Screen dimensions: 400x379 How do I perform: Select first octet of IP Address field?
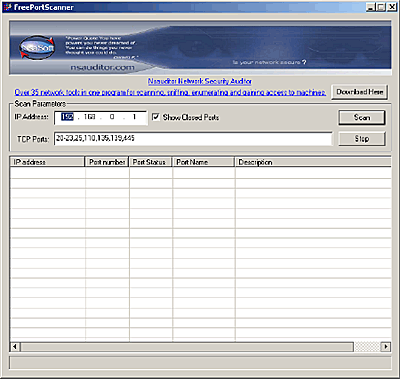point(67,117)
